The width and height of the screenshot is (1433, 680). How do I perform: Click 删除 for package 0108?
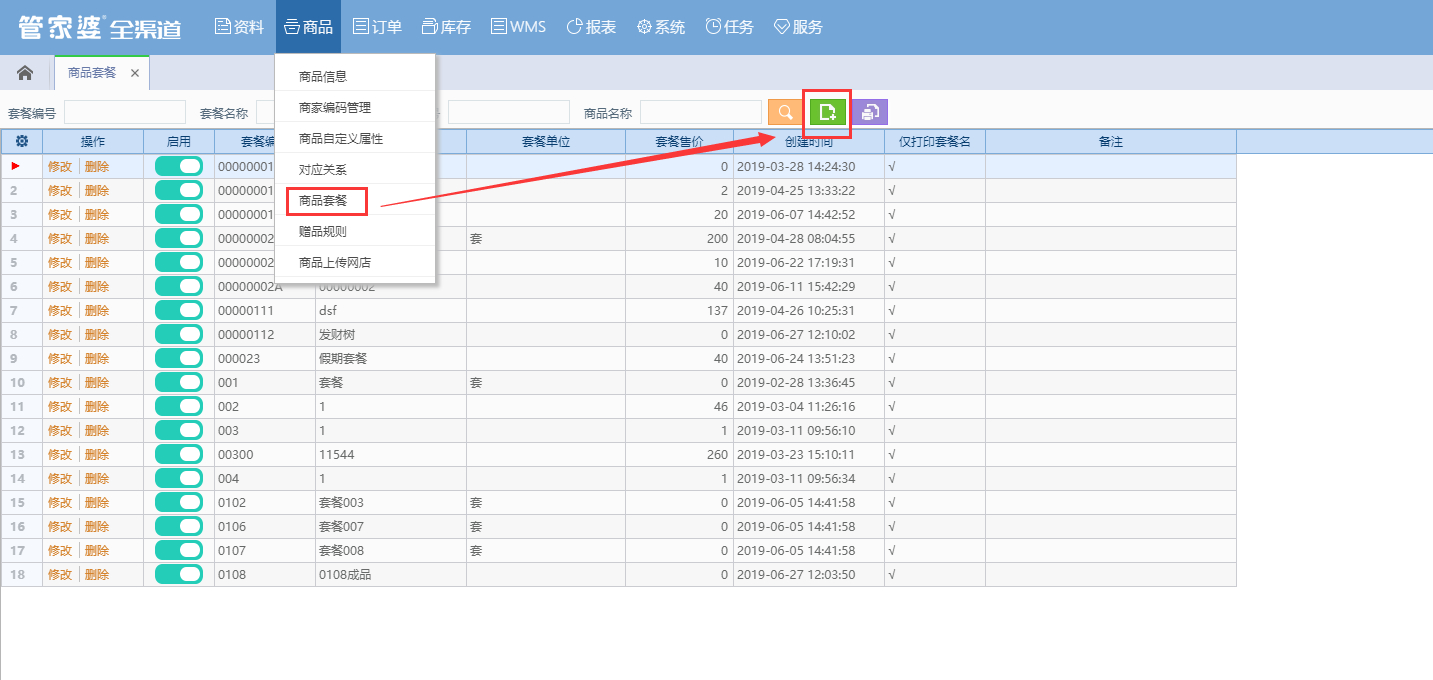point(97,575)
